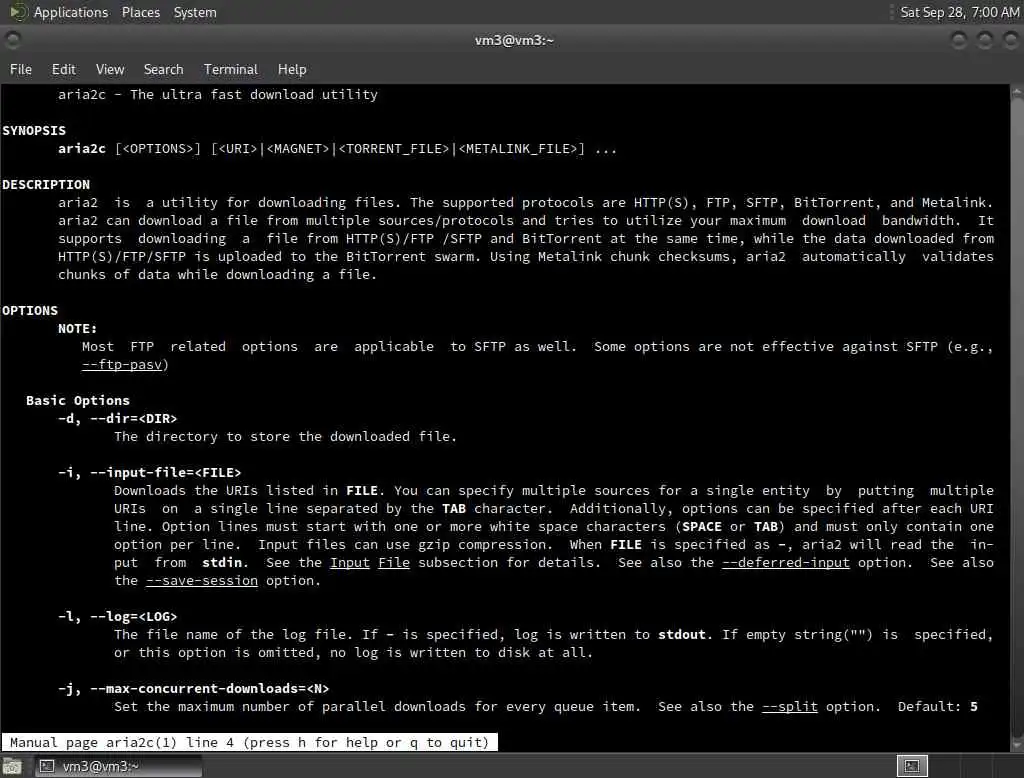Viewport: 1024px width, 778px height.
Task: Select the vm3@vm3:~ taskbar button
Action: click(x=118, y=766)
